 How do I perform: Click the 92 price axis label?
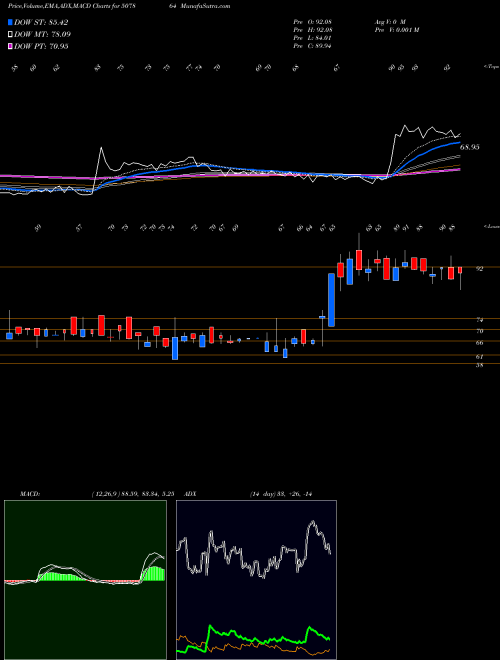479,268
